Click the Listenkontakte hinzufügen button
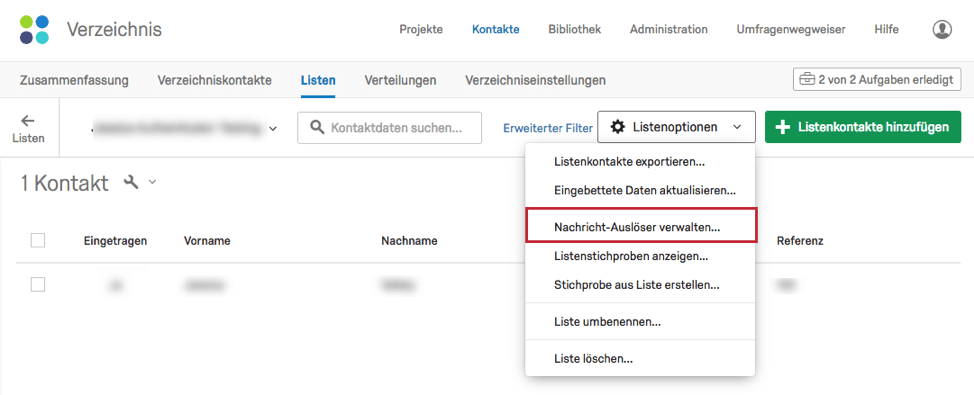974x395 pixels. point(863,127)
